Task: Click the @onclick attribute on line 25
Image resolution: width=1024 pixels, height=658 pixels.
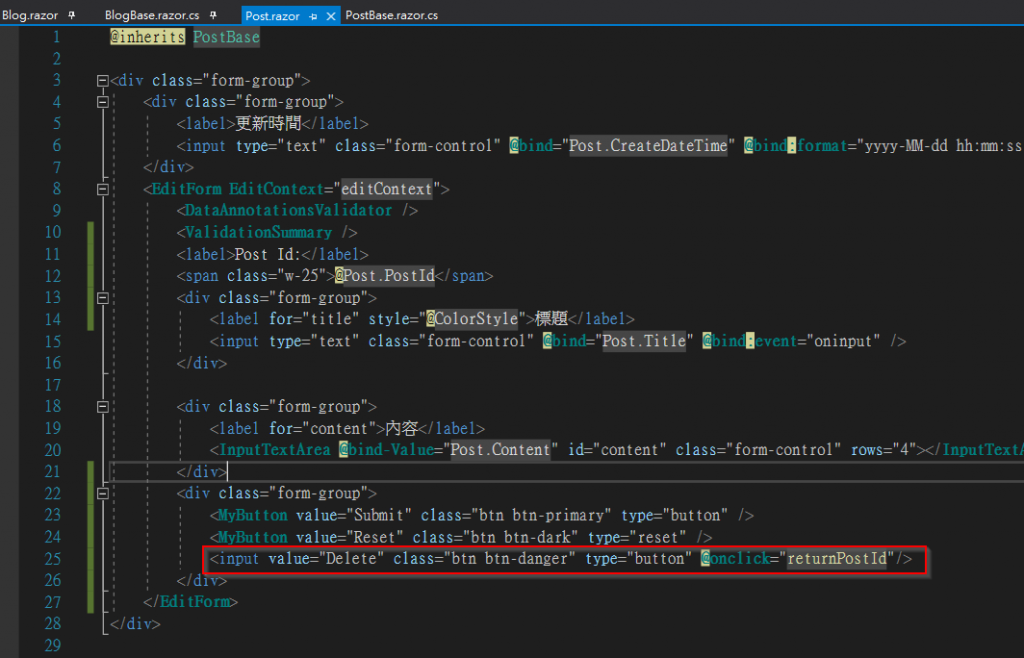Action: click(x=735, y=559)
